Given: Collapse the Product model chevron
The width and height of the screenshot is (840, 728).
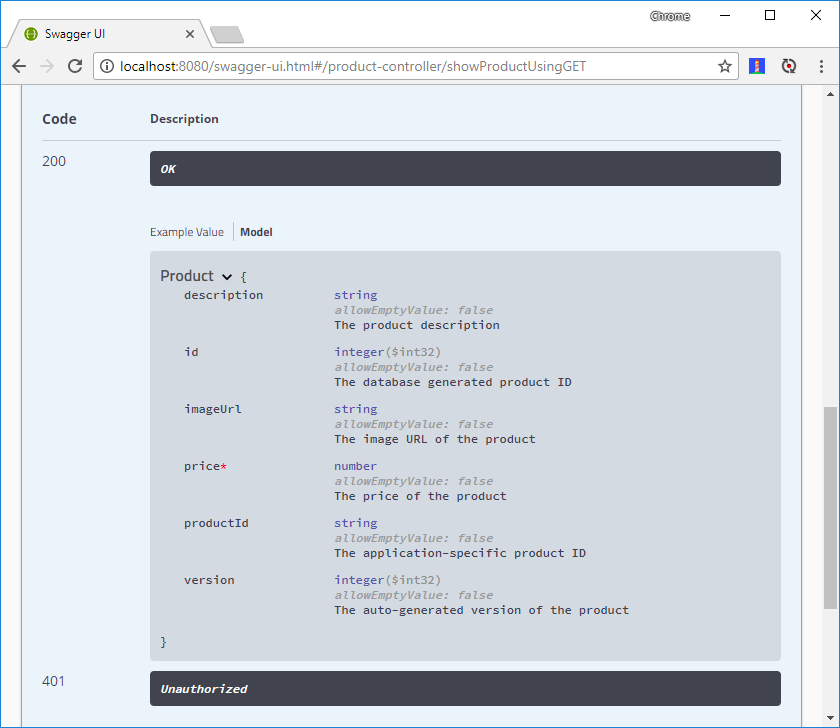Looking at the screenshot, I should pos(227,276).
